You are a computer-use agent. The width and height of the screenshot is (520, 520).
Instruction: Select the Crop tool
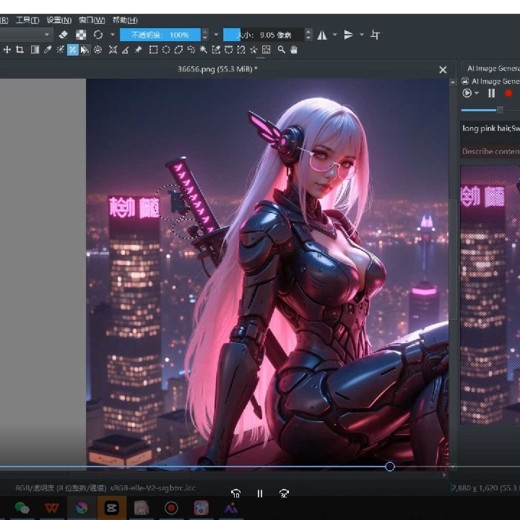[x=20, y=50]
